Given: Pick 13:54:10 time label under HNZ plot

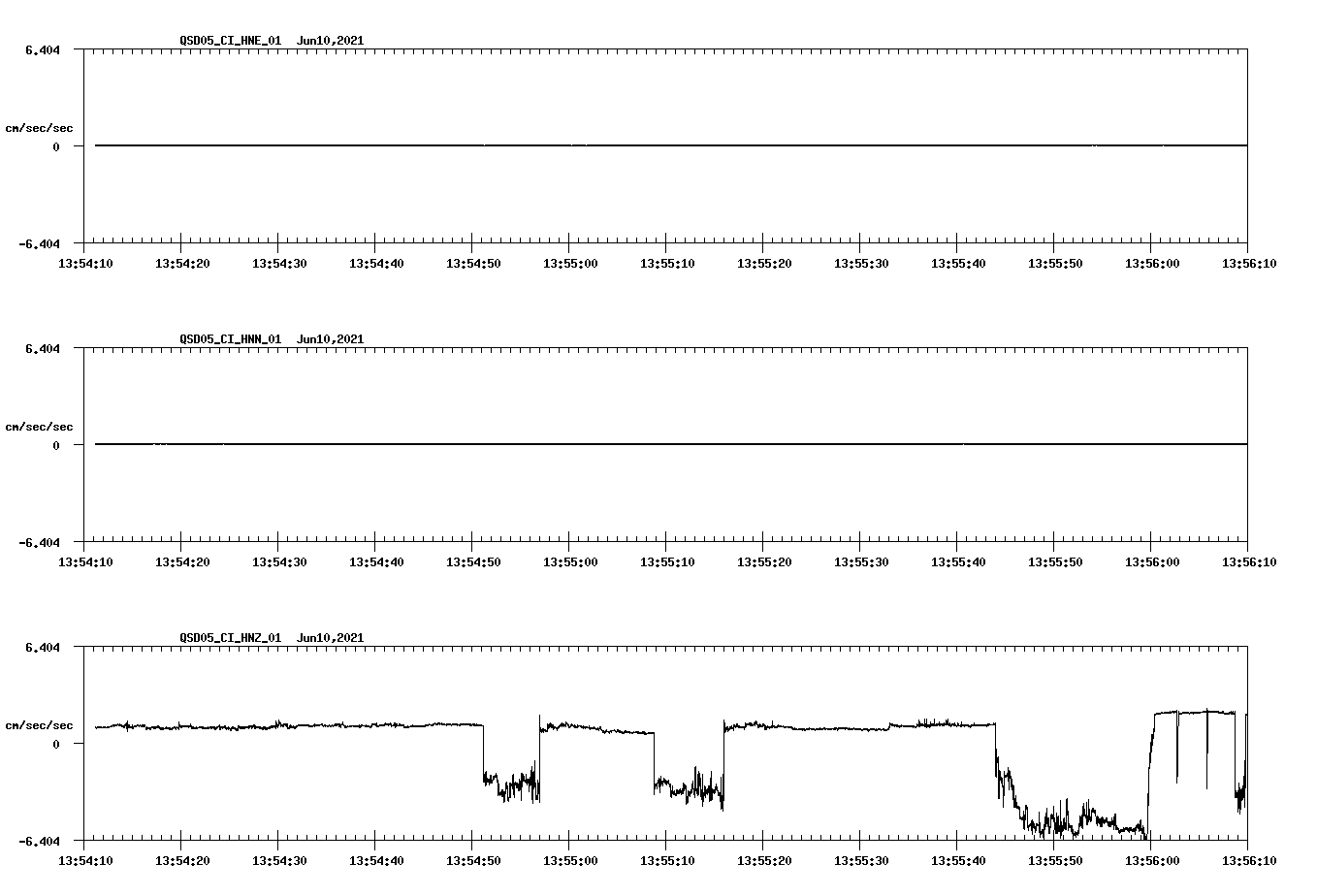Looking at the screenshot, I should point(84,860).
